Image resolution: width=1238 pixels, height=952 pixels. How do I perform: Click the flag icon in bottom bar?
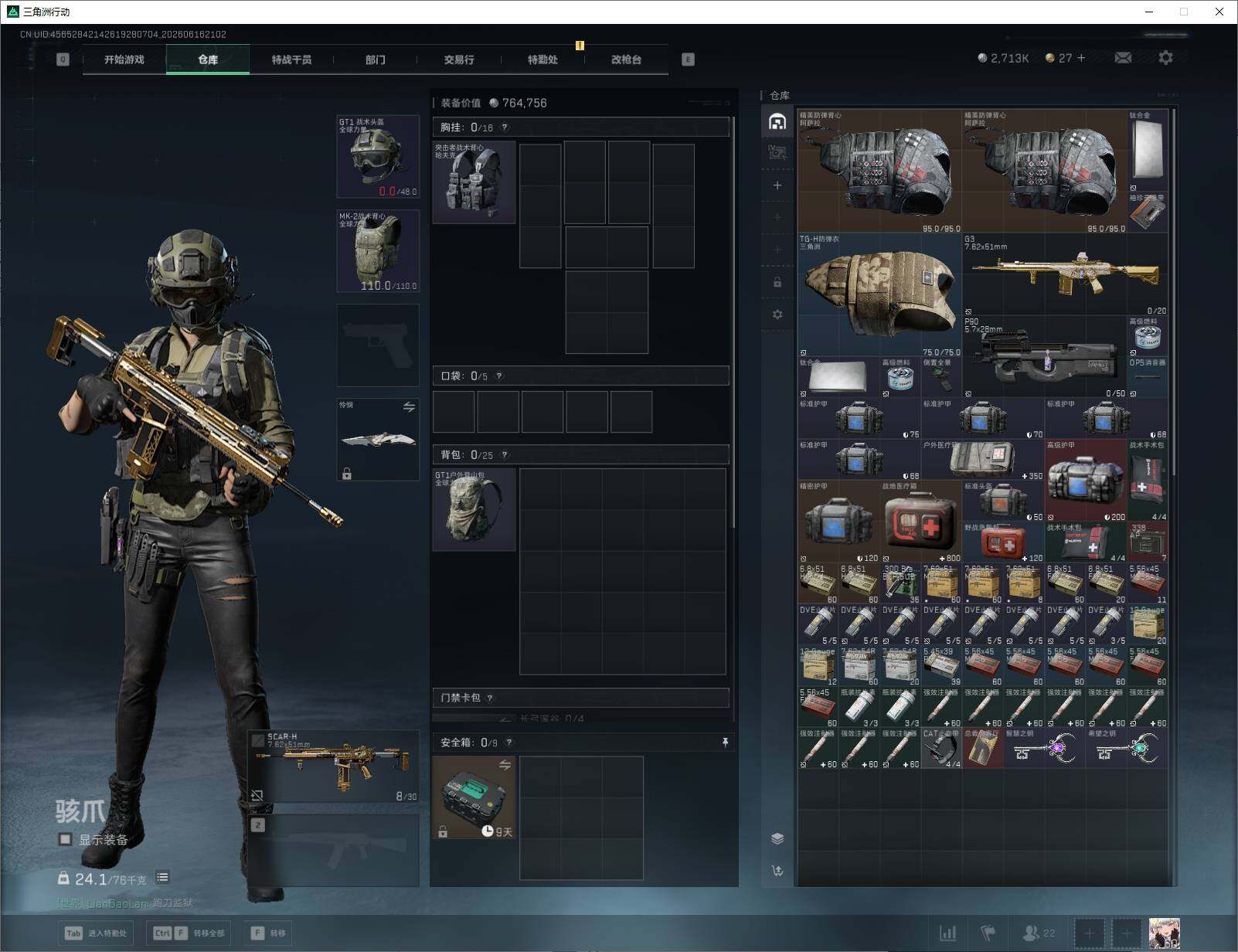point(988,933)
